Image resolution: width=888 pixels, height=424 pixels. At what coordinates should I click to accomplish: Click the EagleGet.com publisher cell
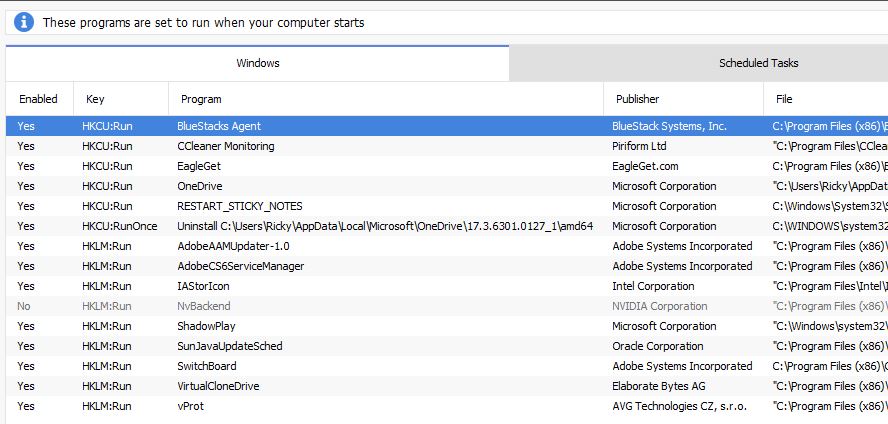645,166
